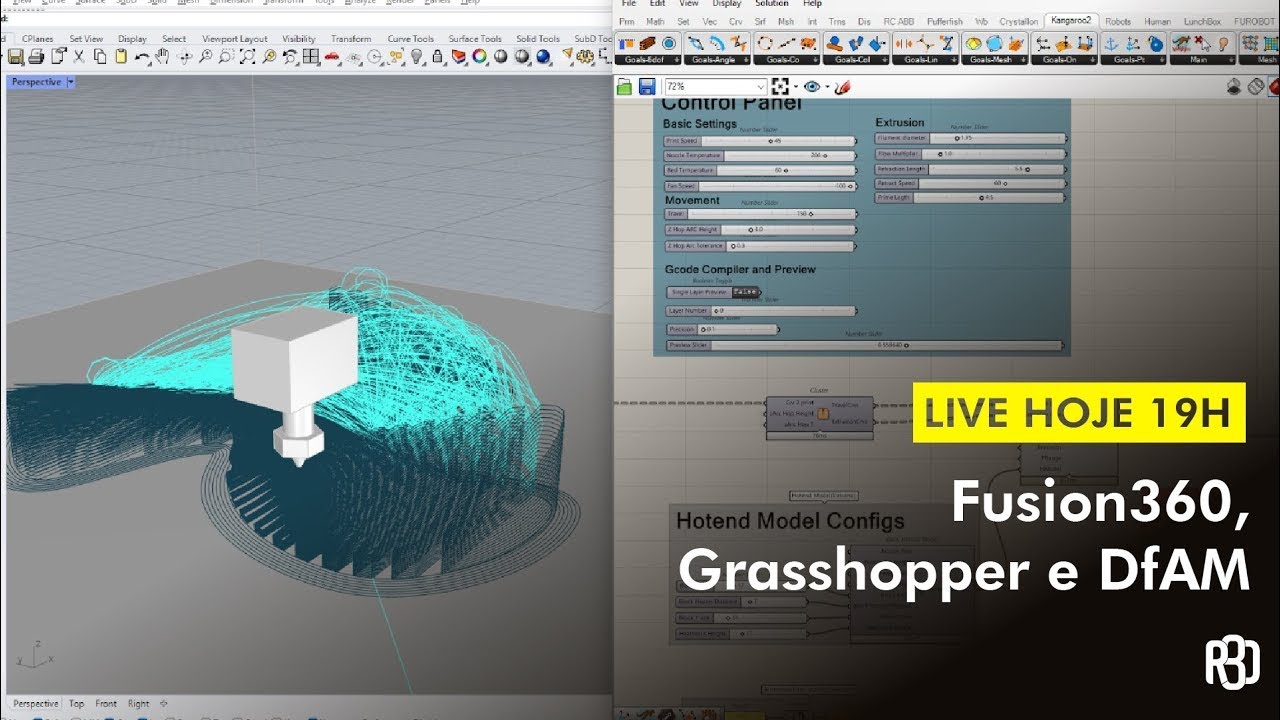The height and width of the screenshot is (720, 1280).
Task: Click the Retraction Length slider
Action: point(970,169)
